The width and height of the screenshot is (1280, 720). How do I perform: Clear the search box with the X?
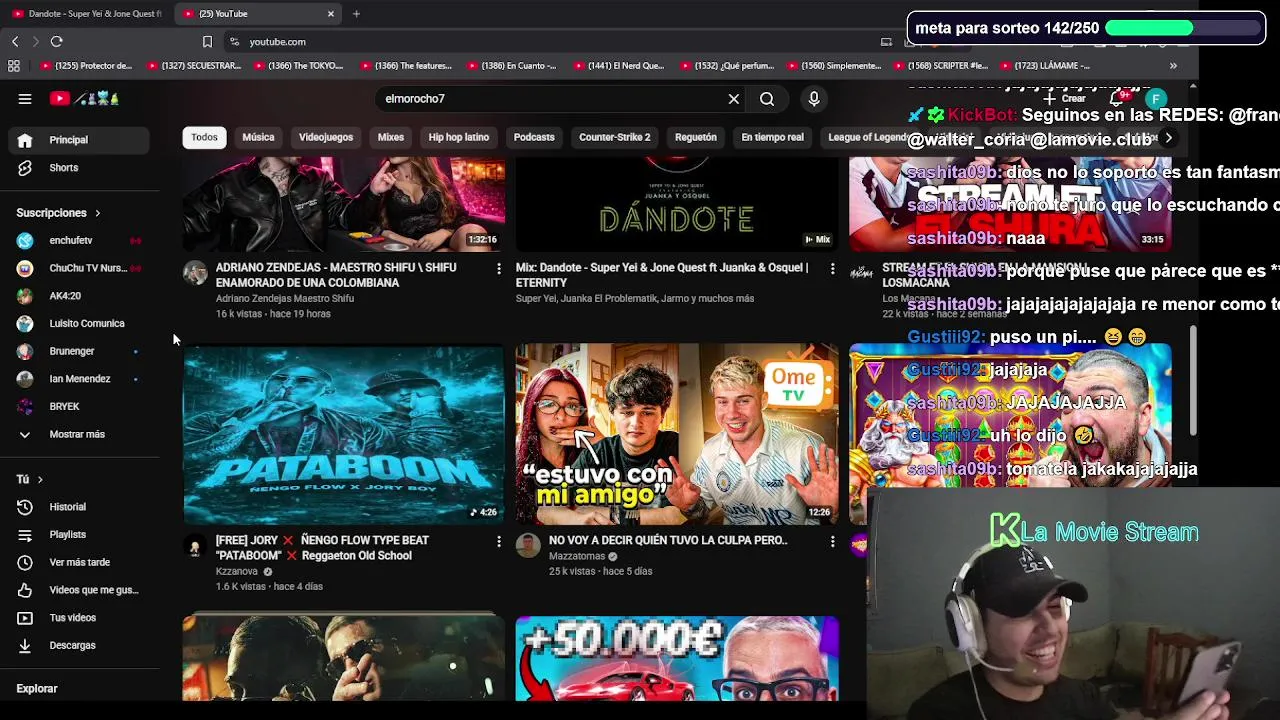(x=734, y=99)
